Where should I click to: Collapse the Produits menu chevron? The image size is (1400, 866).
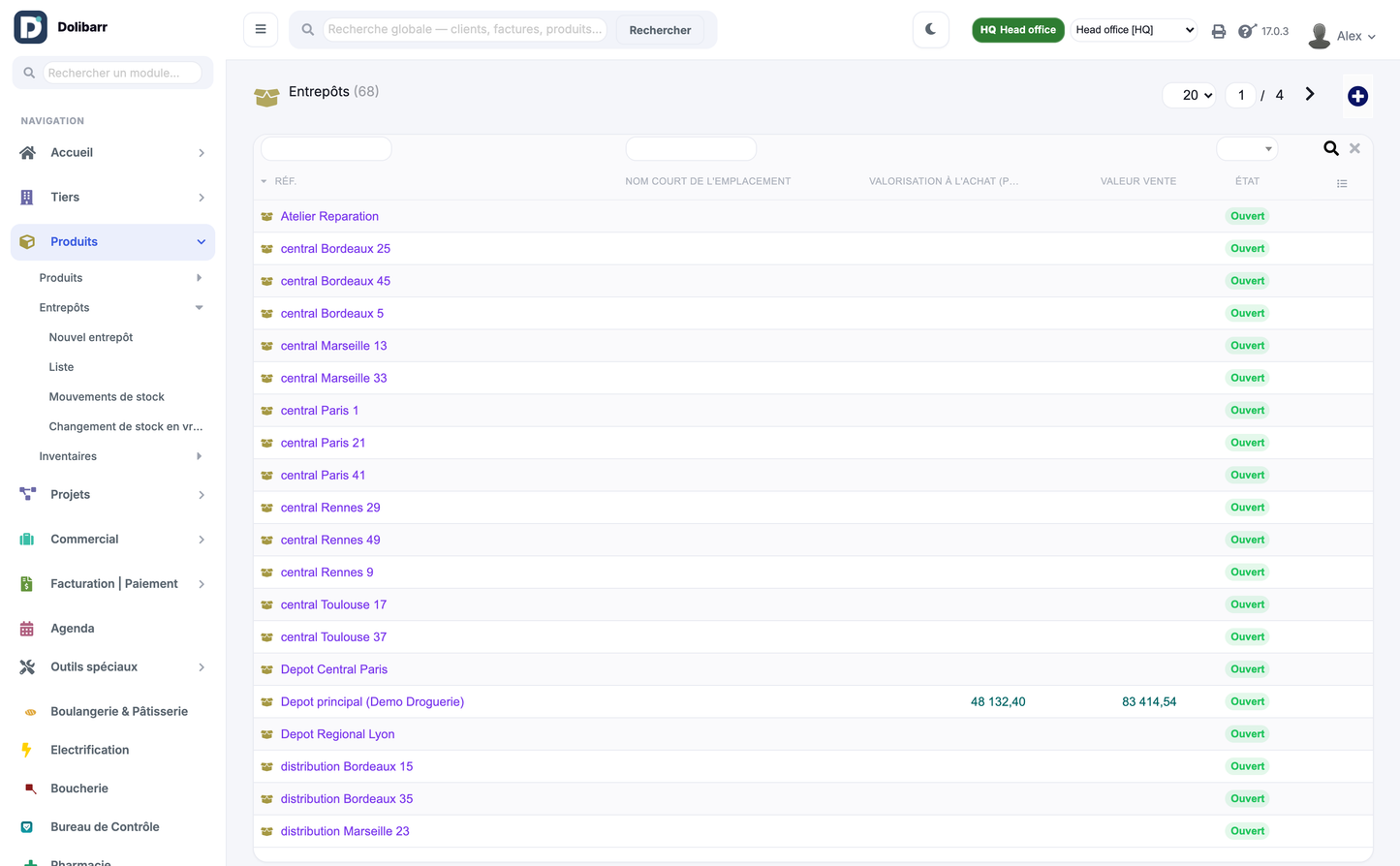pyautogui.click(x=202, y=242)
